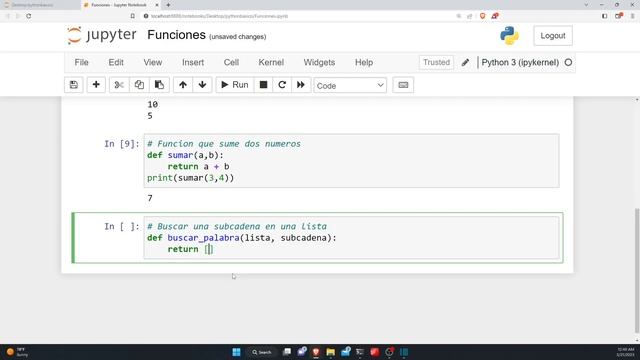Open the Help menu
The image size is (640, 360).
364,62
